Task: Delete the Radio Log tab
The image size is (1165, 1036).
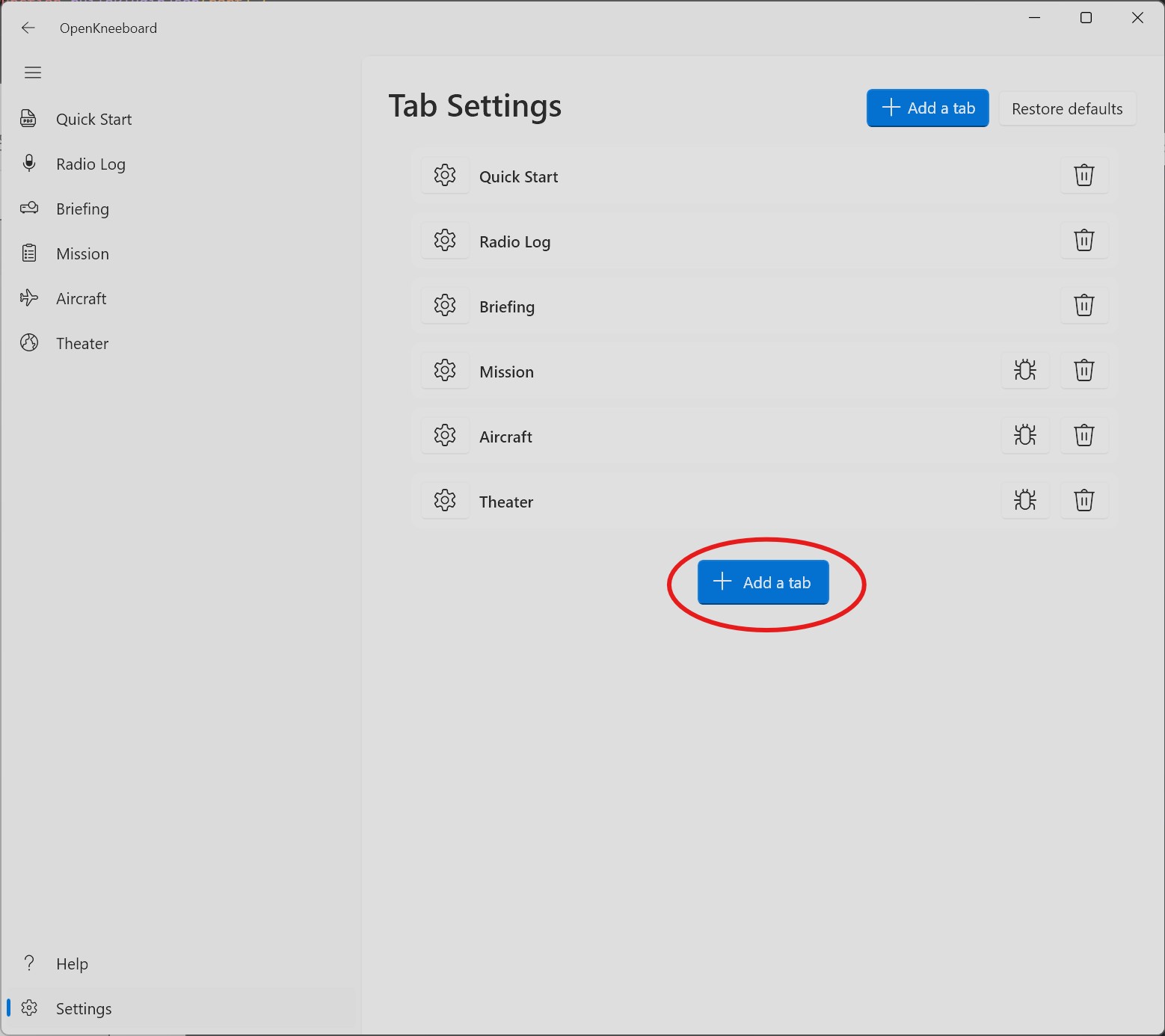Action: tap(1084, 241)
